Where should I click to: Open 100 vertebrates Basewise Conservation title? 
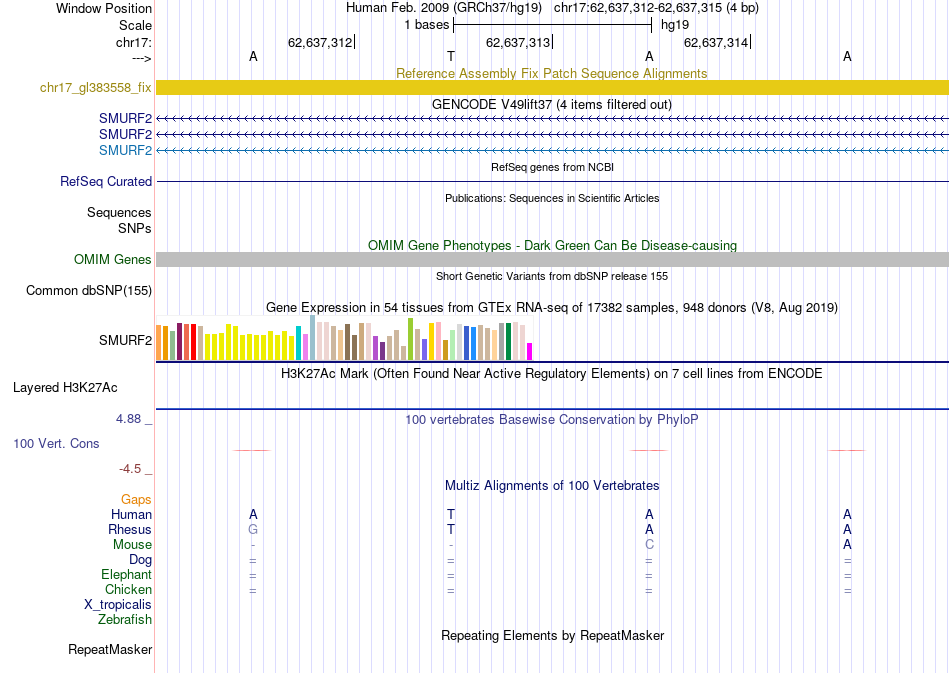(552, 419)
